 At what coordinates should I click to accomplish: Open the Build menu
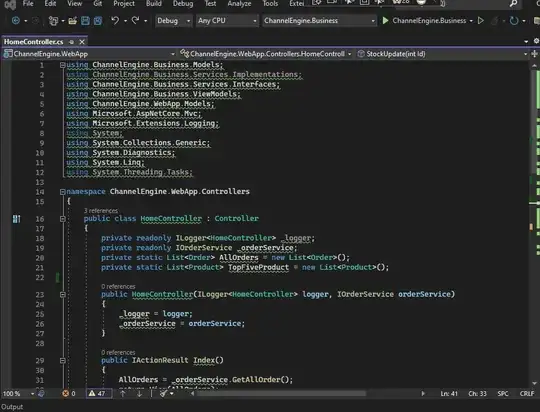click(154, 4)
